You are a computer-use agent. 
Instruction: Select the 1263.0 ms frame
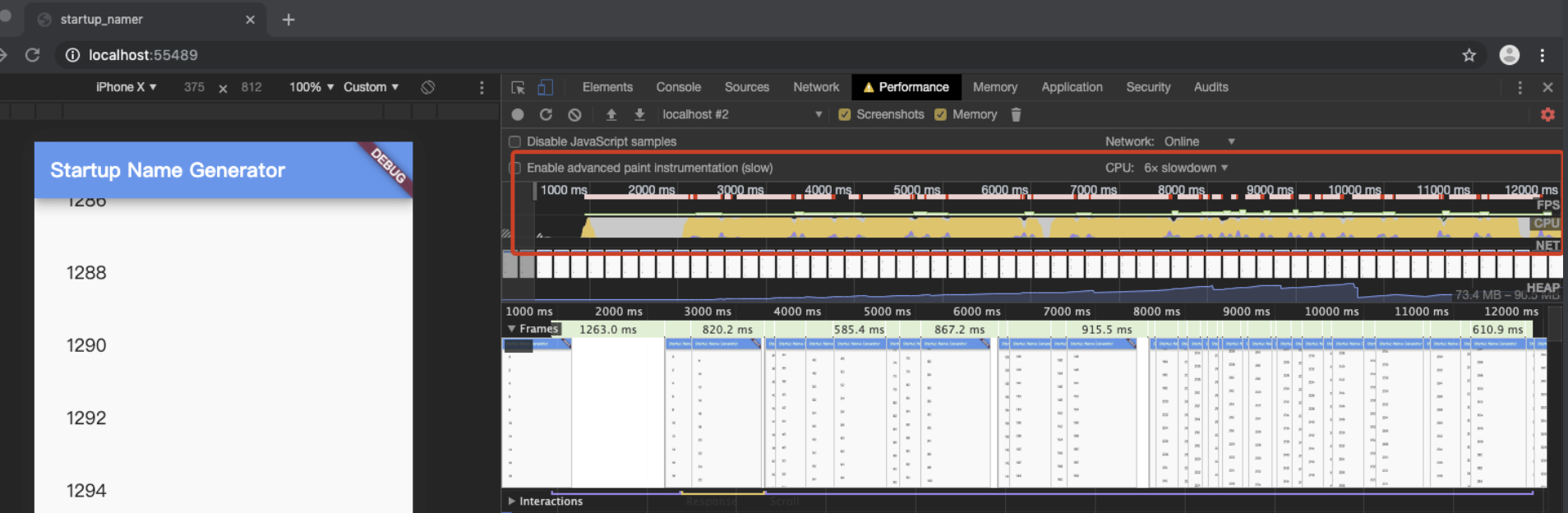click(x=607, y=329)
